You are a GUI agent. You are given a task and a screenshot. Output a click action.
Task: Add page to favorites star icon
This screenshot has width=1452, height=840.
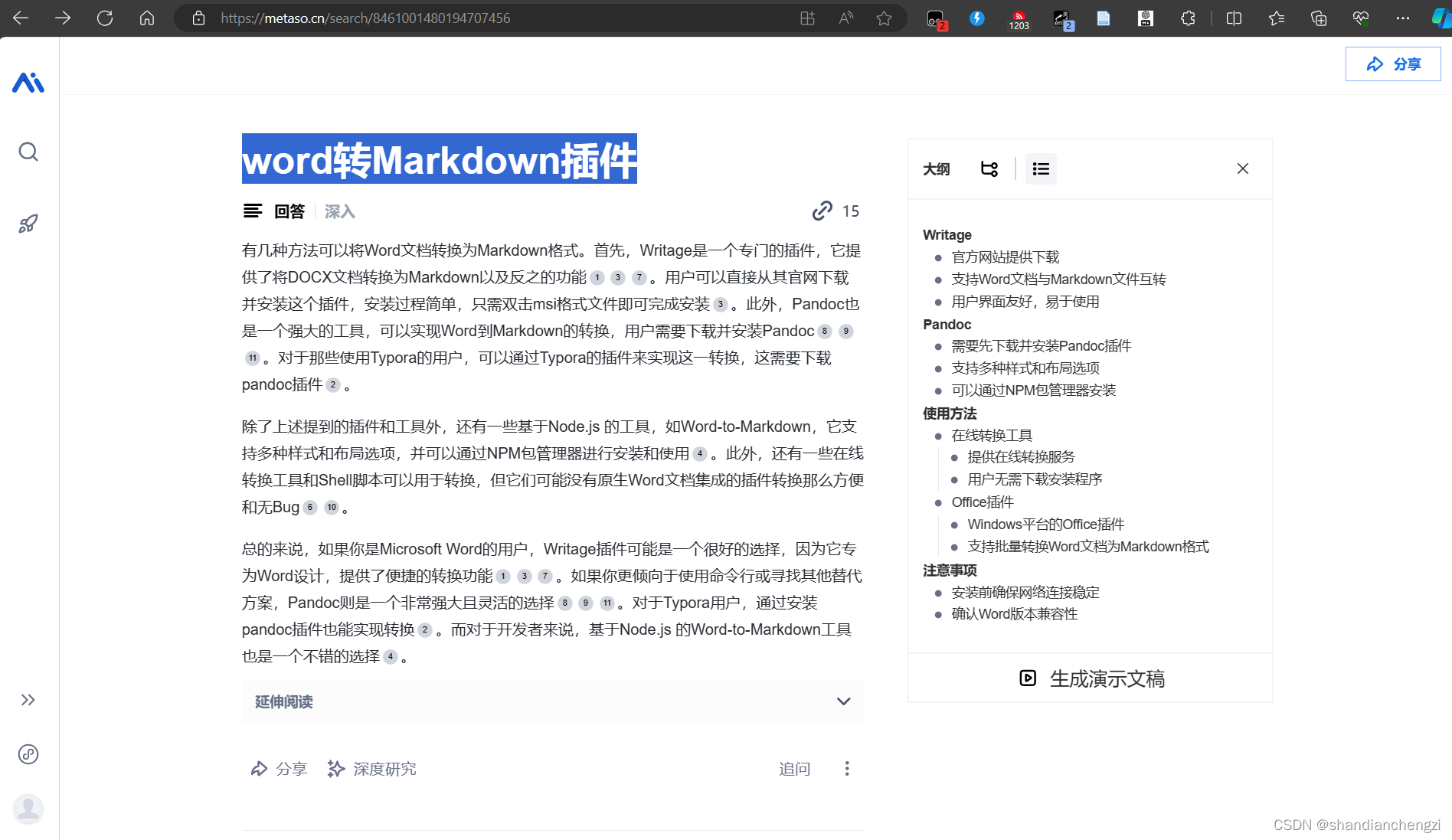[x=885, y=18]
